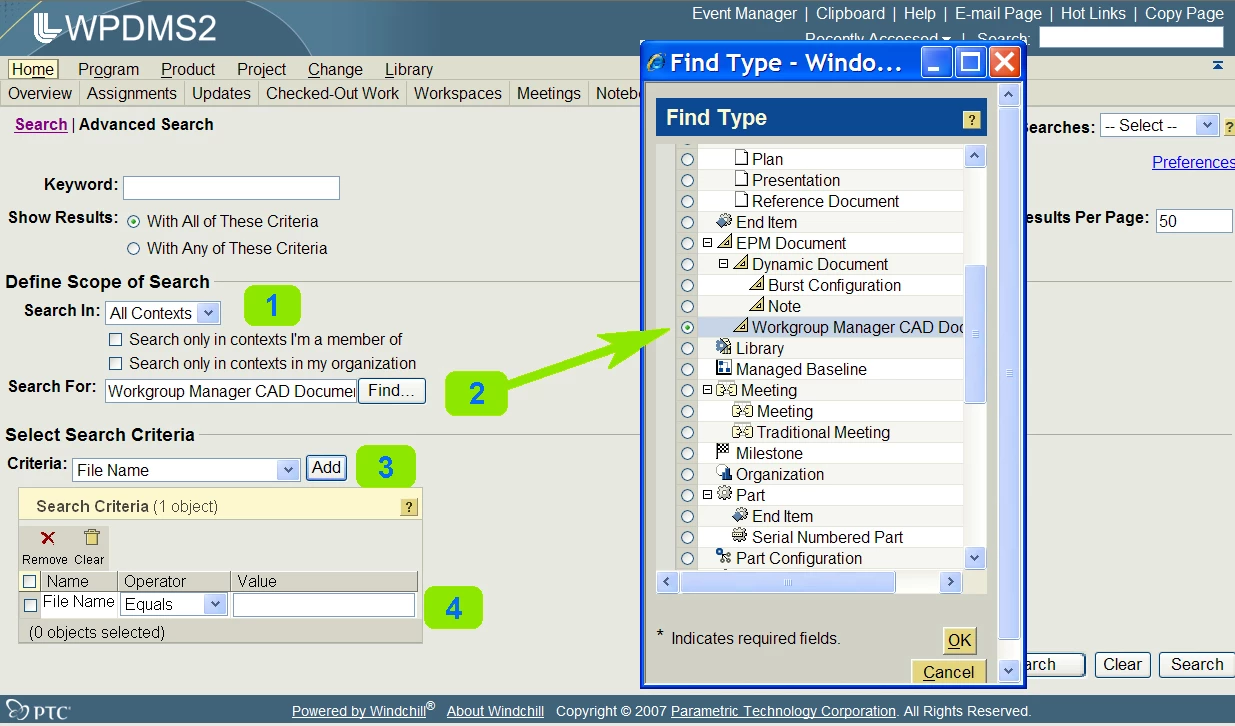The image size is (1235, 726).
Task: Open the Program tab
Action: [x=108, y=69]
